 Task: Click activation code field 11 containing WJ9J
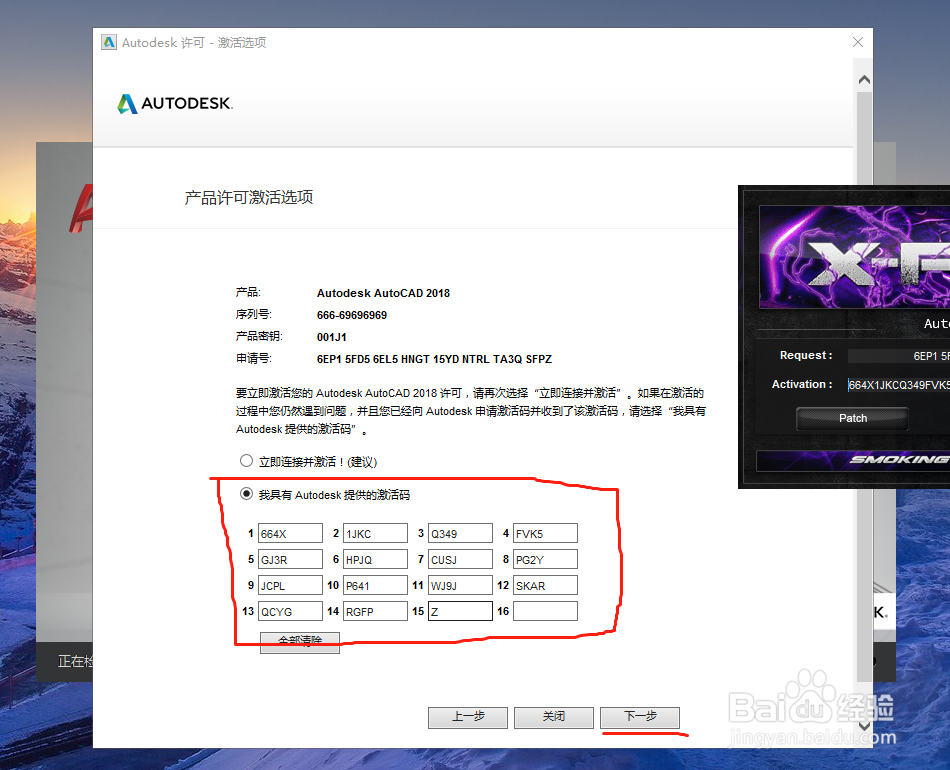460,585
